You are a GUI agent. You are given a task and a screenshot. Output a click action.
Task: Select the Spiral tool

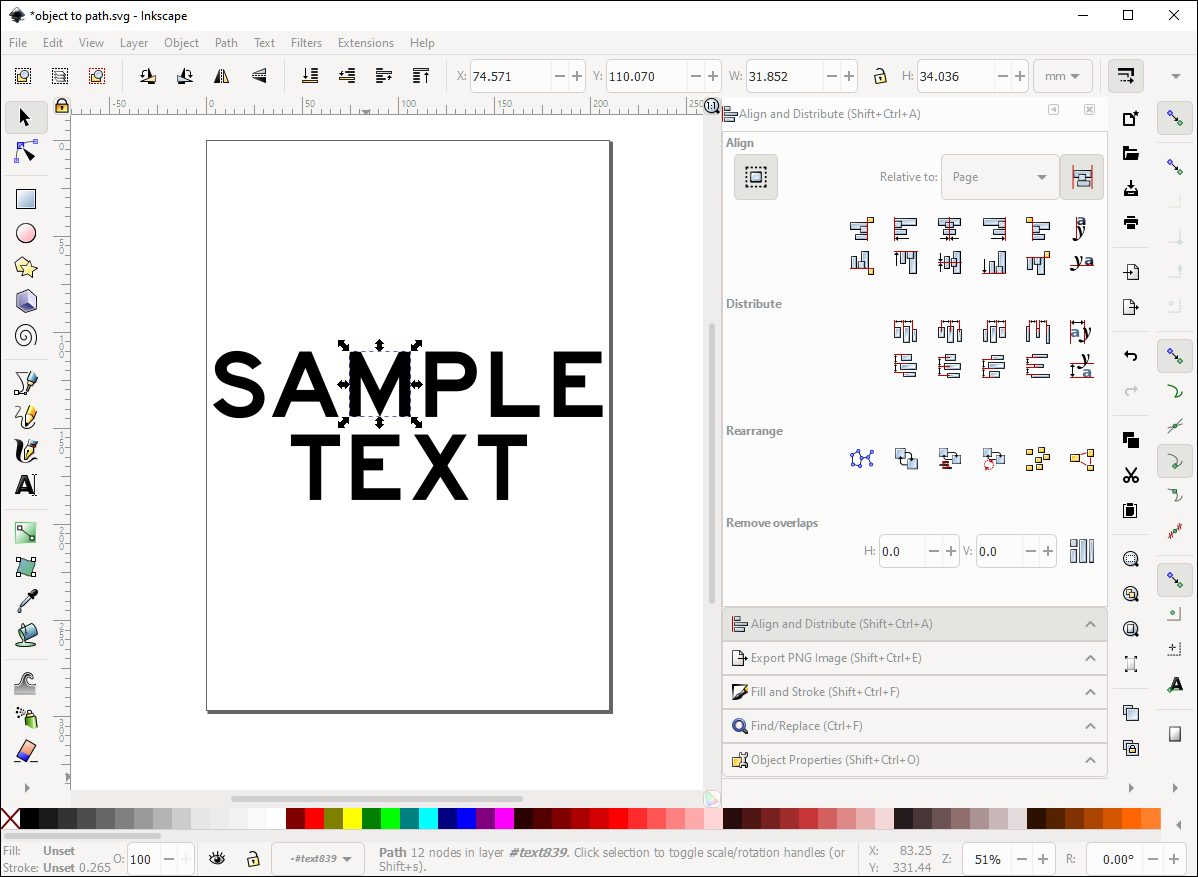[x=26, y=335]
